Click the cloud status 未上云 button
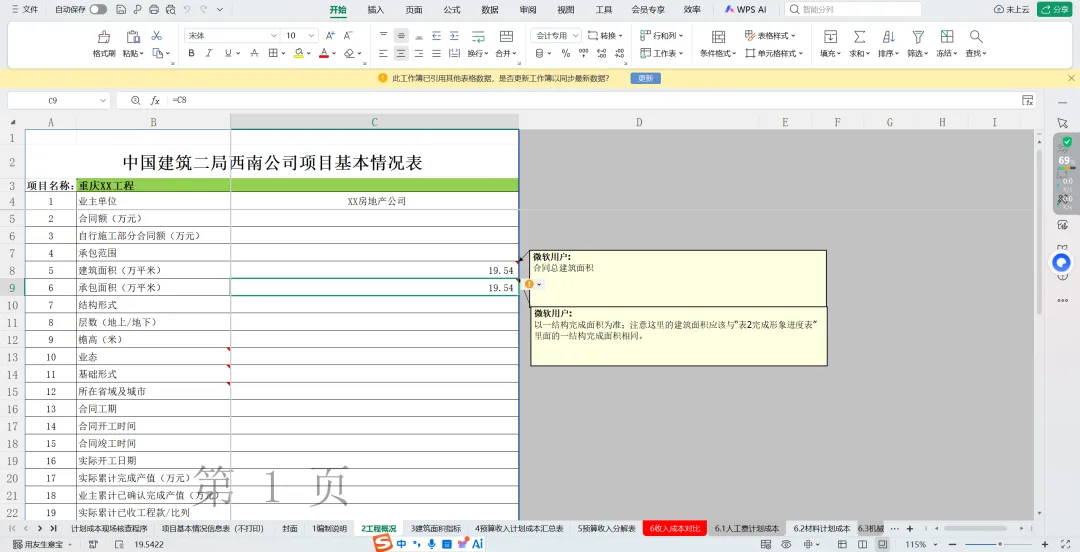The image size is (1080, 552). click(x=1012, y=10)
